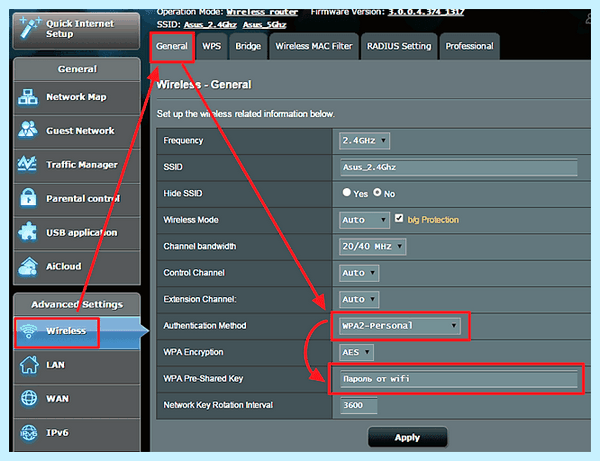Click the Asus_5Ghz SSID link
The image size is (600, 461).
[264, 25]
